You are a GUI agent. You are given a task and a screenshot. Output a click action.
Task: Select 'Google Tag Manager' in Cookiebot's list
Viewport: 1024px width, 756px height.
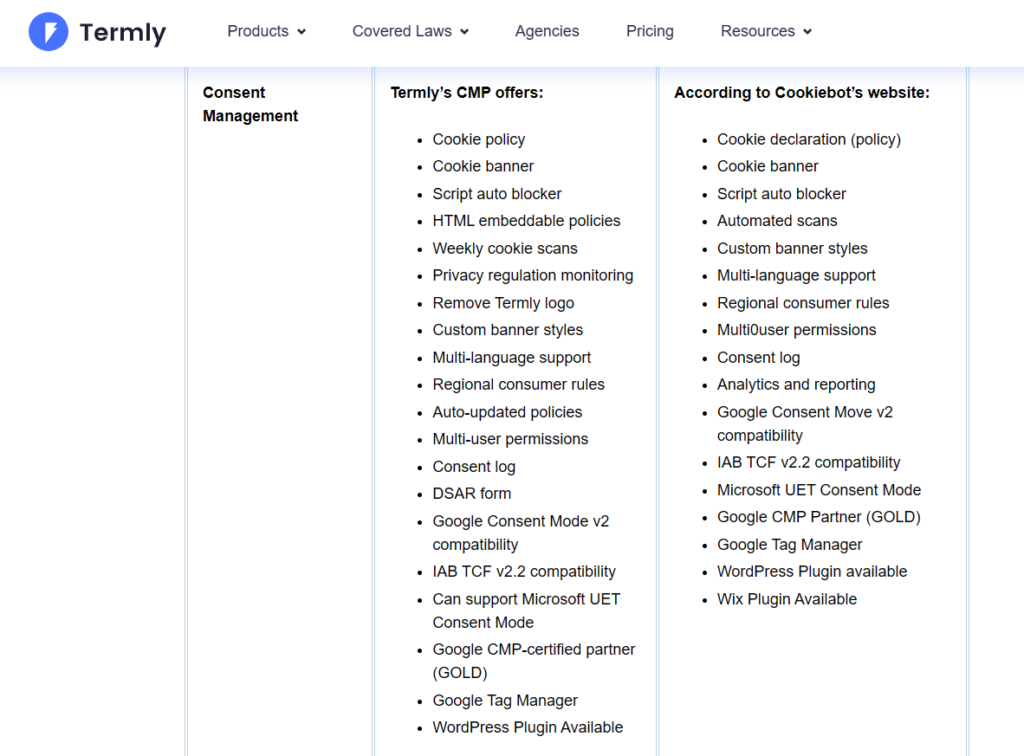pyautogui.click(x=790, y=544)
